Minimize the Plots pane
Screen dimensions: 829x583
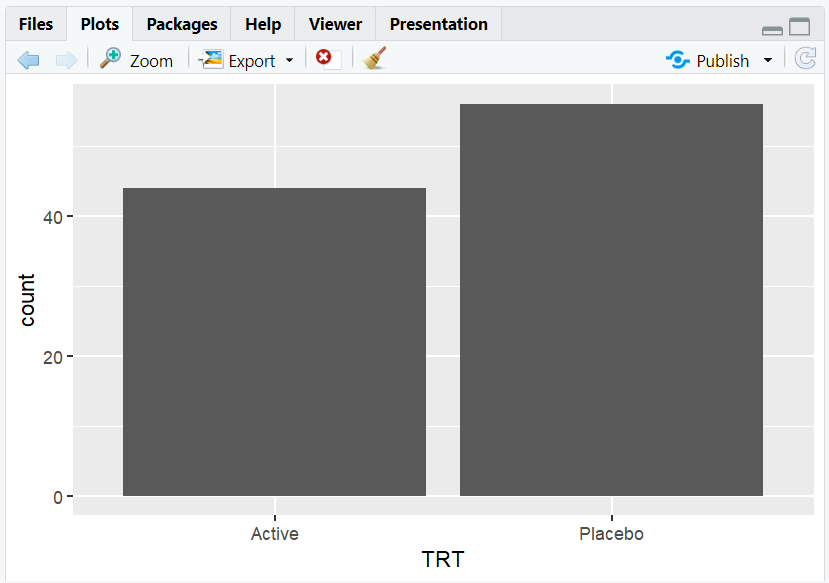click(x=772, y=30)
